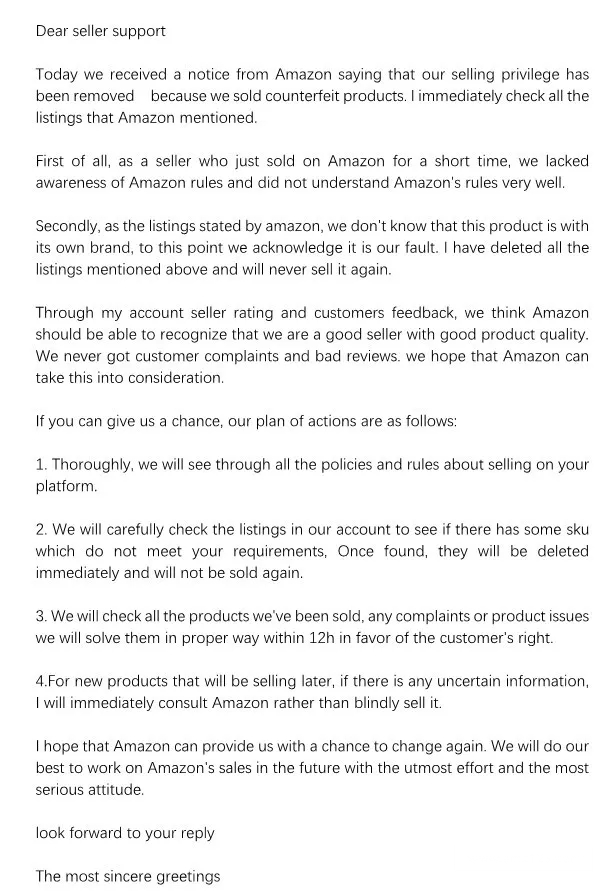Click numbered item 2 about checking the listings
Screen dimensions: 614x891
(x=312, y=551)
